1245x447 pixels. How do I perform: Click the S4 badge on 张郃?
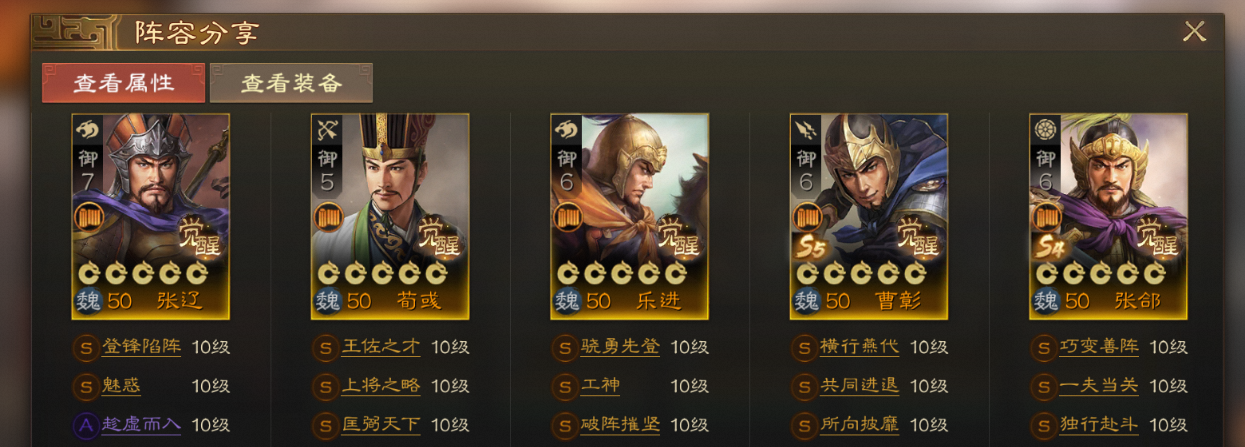tap(1048, 247)
